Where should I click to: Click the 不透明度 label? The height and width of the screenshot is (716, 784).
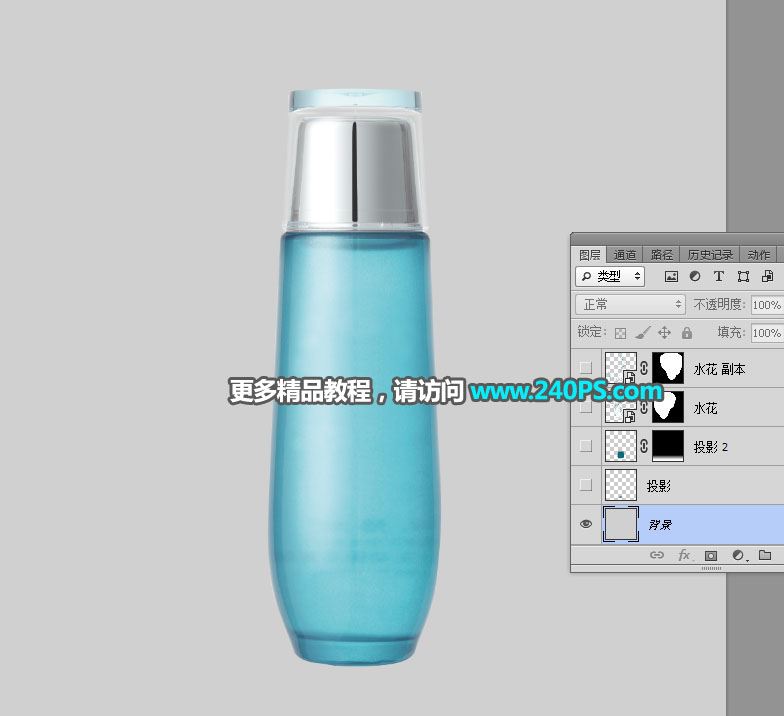719,304
